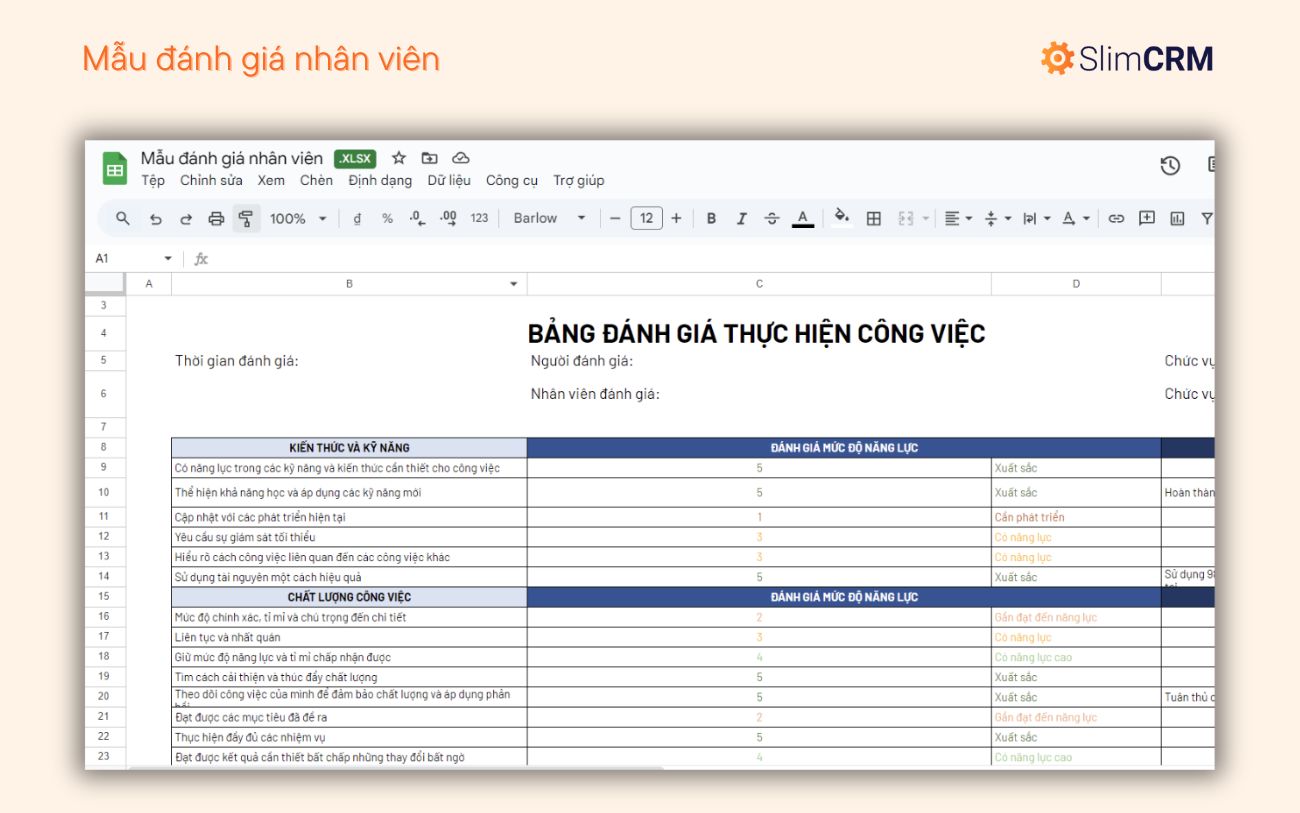This screenshot has width=1300, height=813.
Task: Toggle strikethrough formatting
Action: click(x=771, y=217)
